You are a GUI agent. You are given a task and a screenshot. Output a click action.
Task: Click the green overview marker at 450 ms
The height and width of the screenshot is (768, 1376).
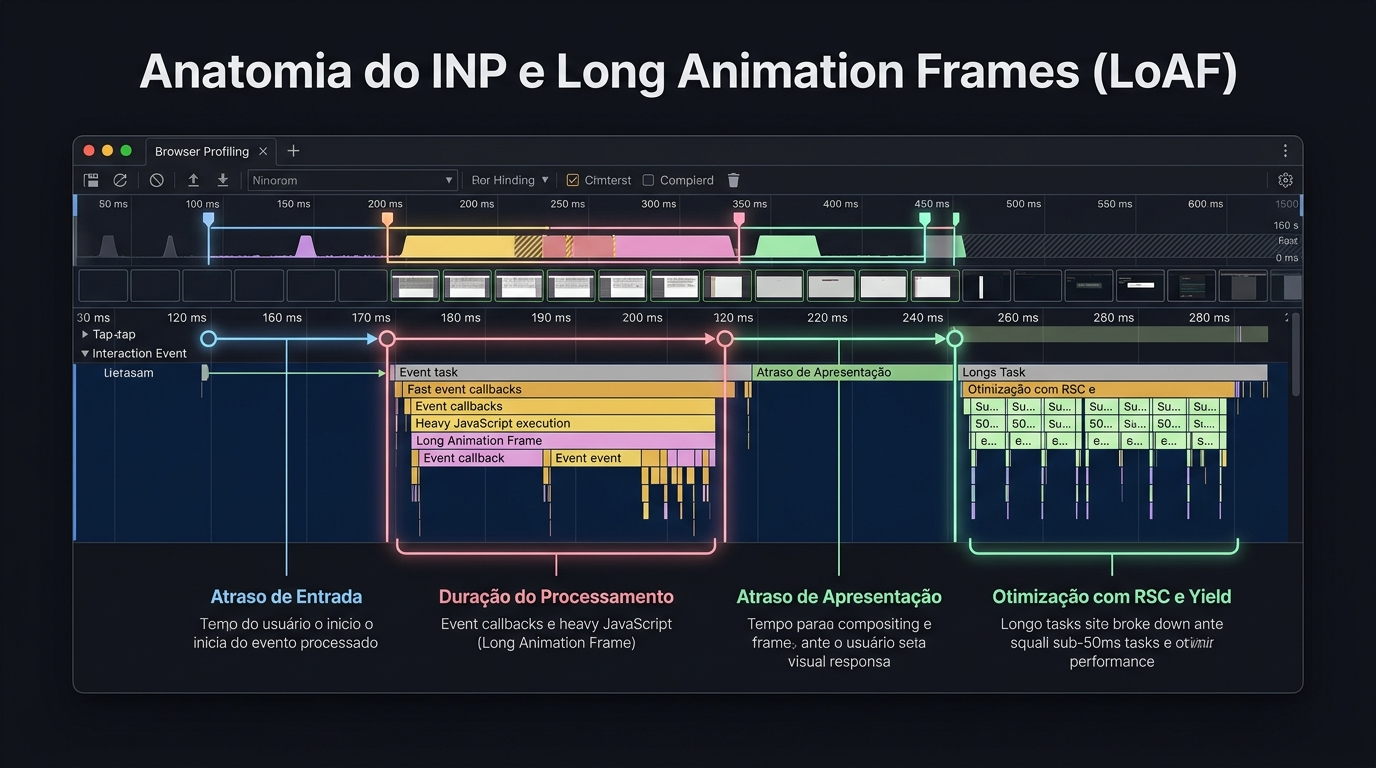pyautogui.click(x=925, y=219)
